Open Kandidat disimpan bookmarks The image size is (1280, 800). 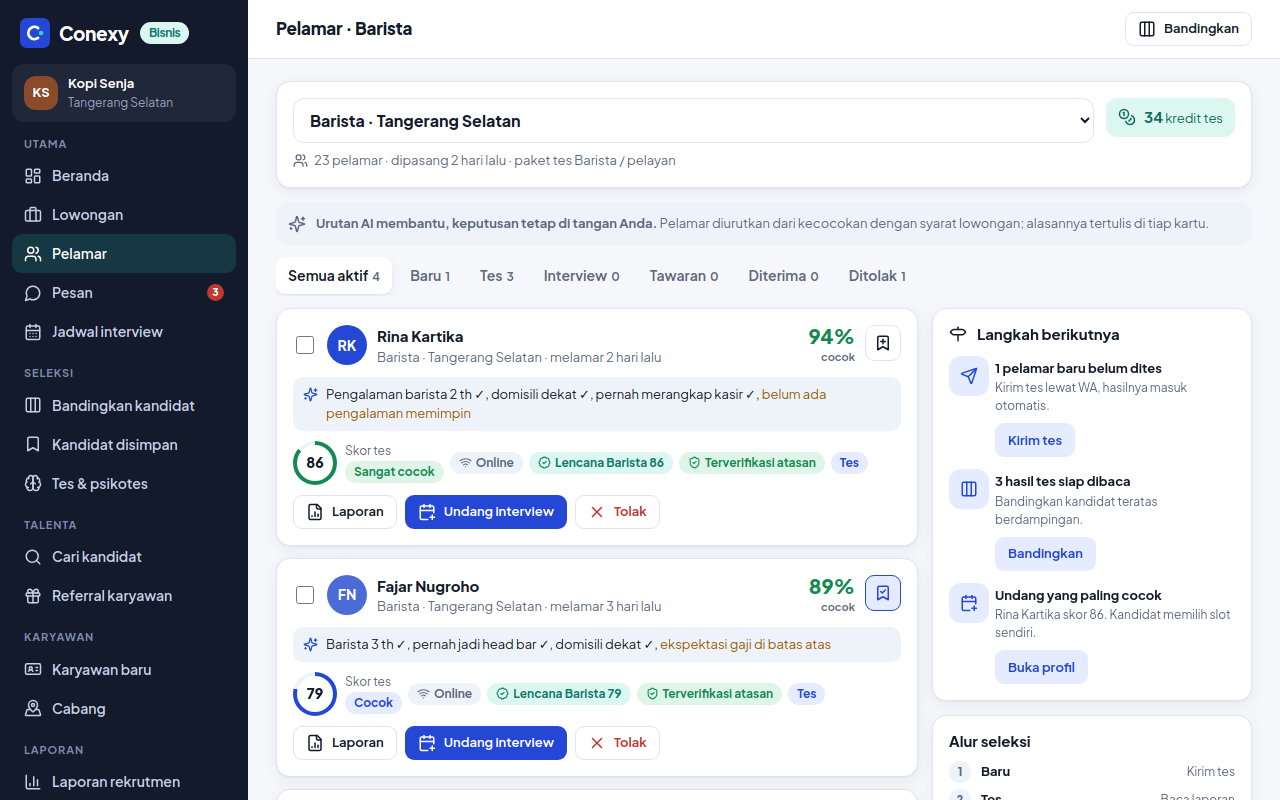point(124,445)
